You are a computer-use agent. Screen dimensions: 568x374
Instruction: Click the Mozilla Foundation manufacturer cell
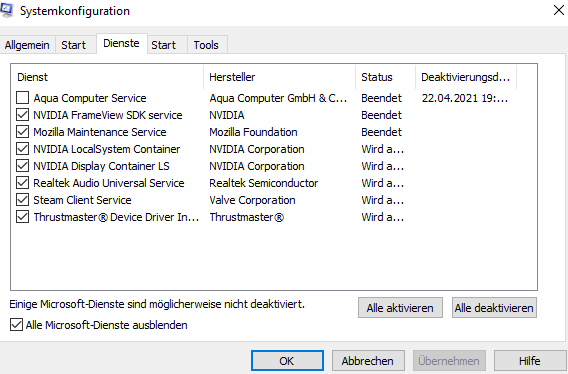pos(253,132)
